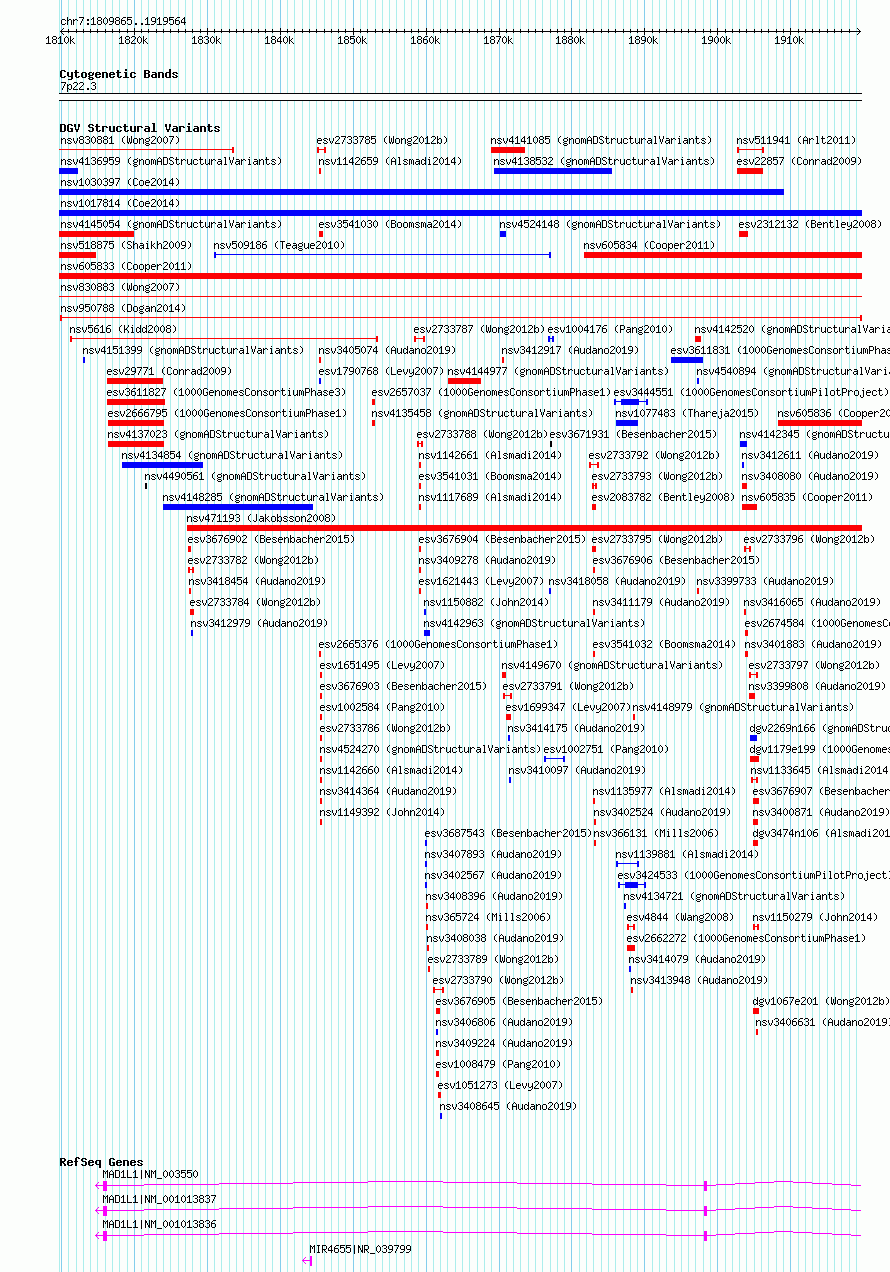Screen dimensions: 890x1272
Task: Open nsv605834 (Cooper2011) label
Action: pos(650,245)
